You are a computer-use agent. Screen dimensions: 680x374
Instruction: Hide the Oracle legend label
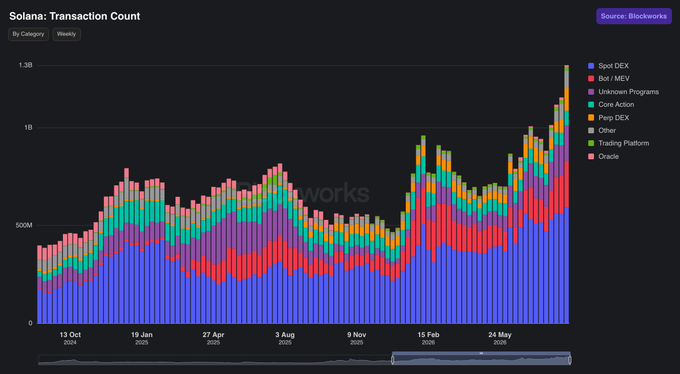(x=608, y=156)
